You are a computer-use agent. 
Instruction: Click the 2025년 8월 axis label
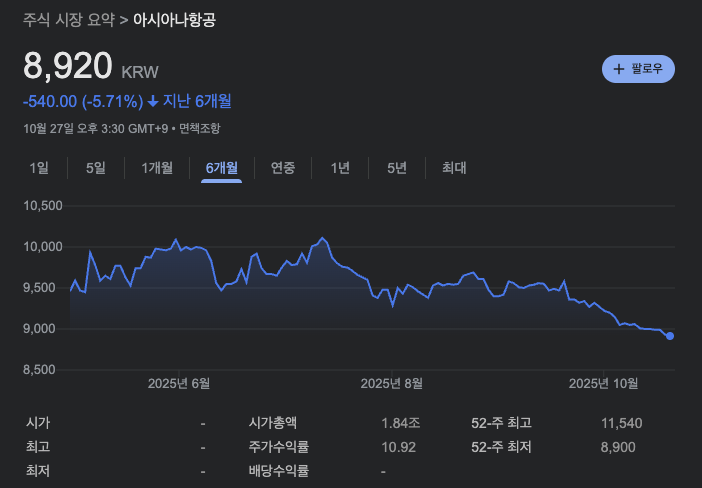pos(391,383)
